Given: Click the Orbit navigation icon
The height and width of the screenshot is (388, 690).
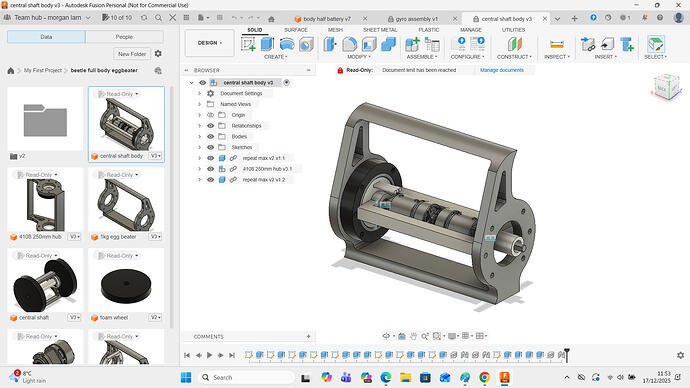Looking at the screenshot, I should pyautogui.click(x=386, y=336).
